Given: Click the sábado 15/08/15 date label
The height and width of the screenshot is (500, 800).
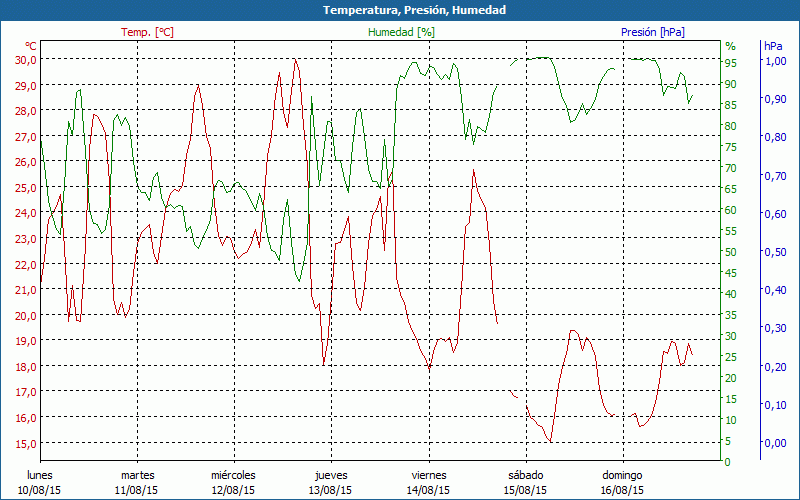Looking at the screenshot, I should (525, 482).
